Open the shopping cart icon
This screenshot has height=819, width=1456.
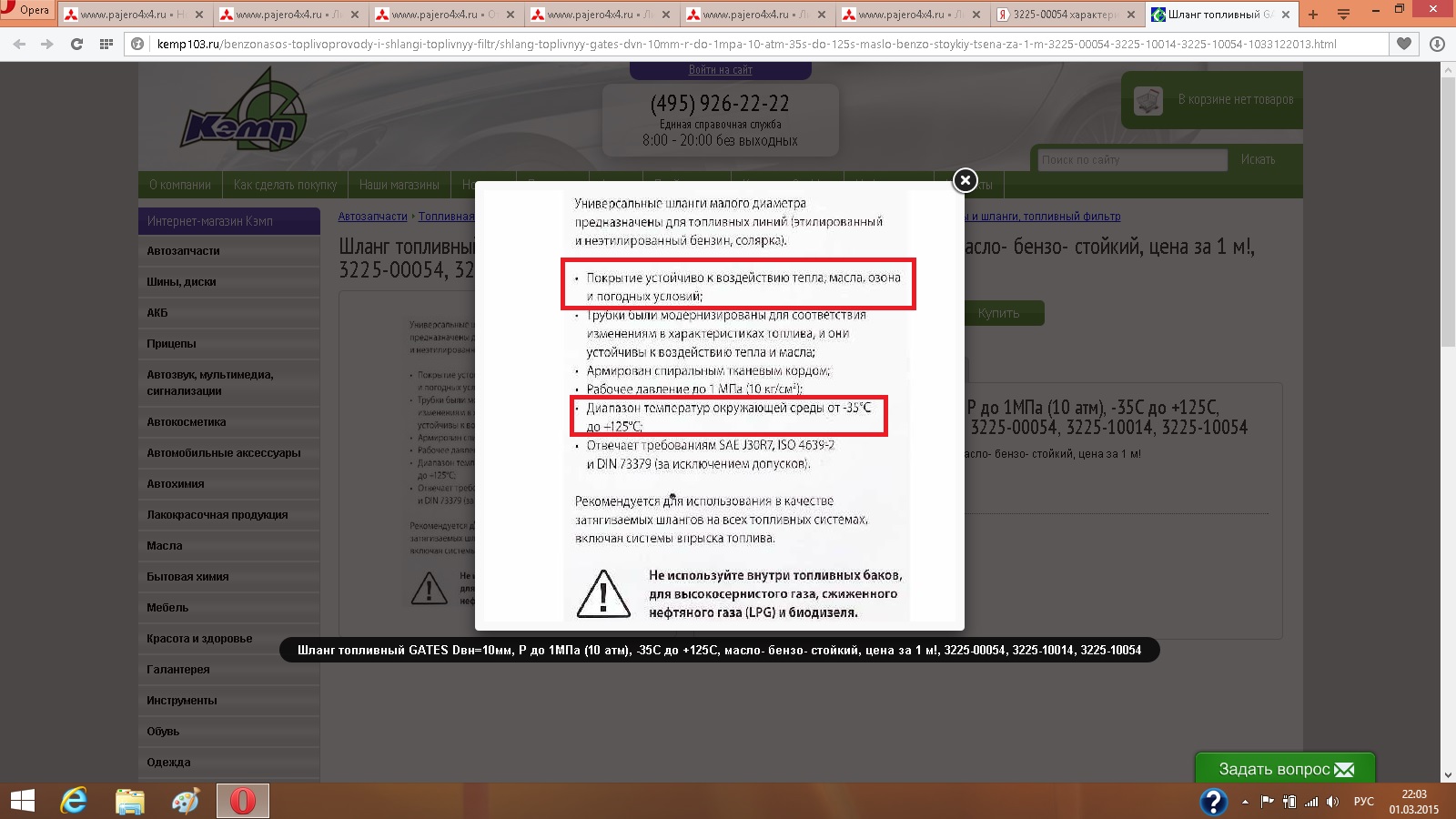(1148, 100)
